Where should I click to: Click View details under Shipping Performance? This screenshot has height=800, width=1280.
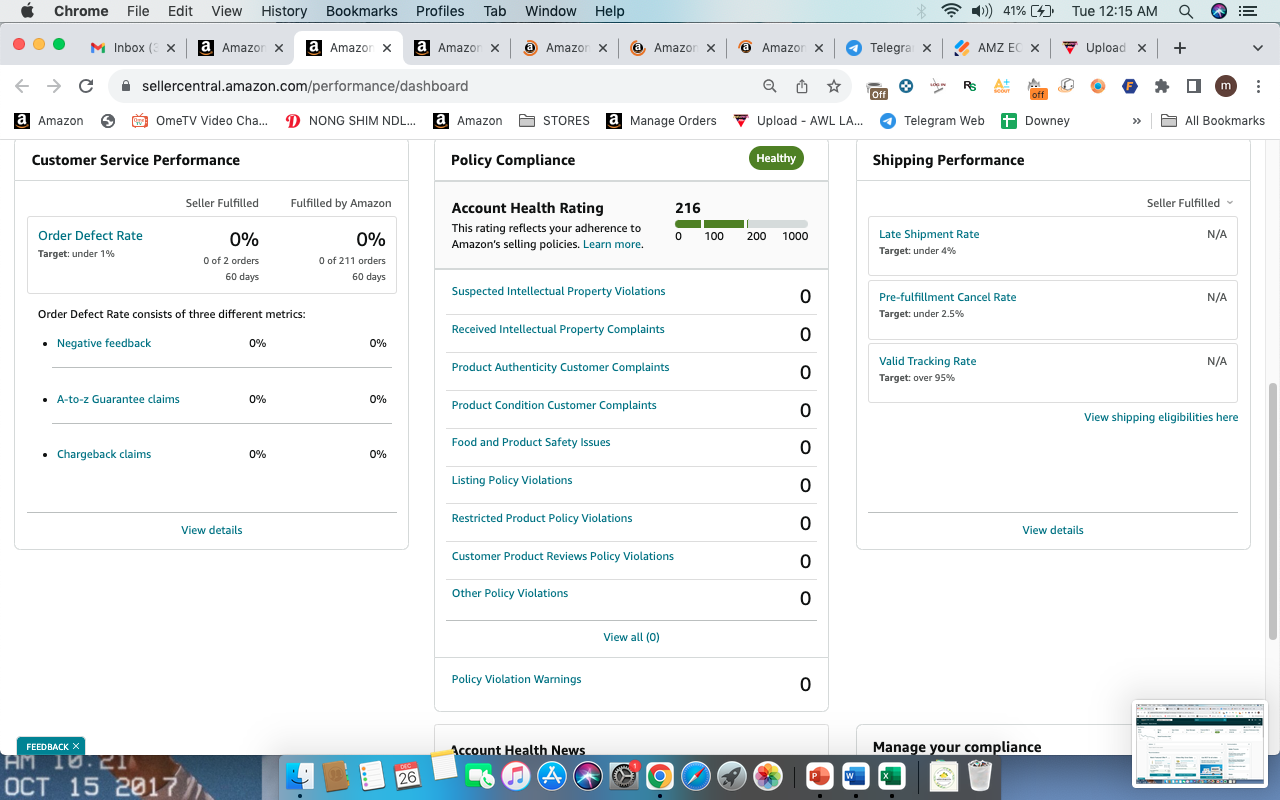click(x=1053, y=530)
